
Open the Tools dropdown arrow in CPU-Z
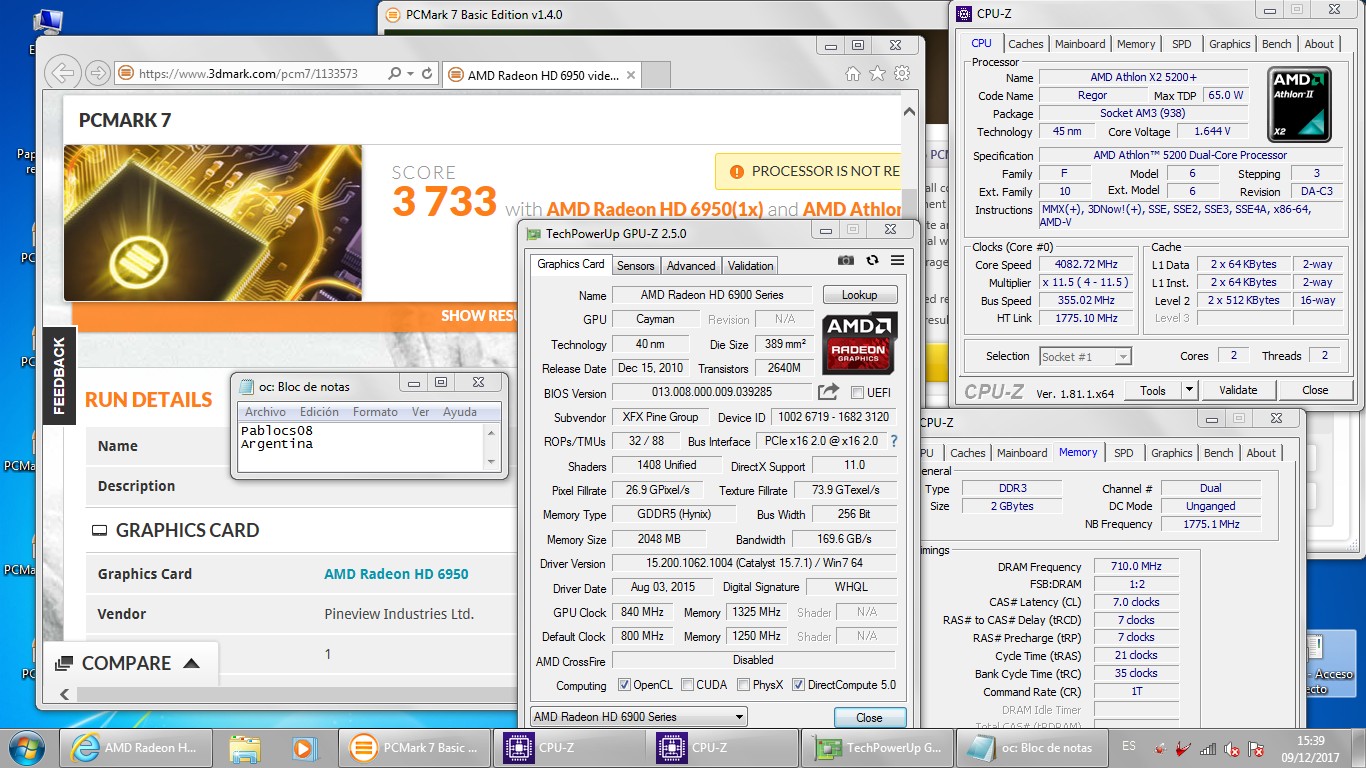(1189, 390)
